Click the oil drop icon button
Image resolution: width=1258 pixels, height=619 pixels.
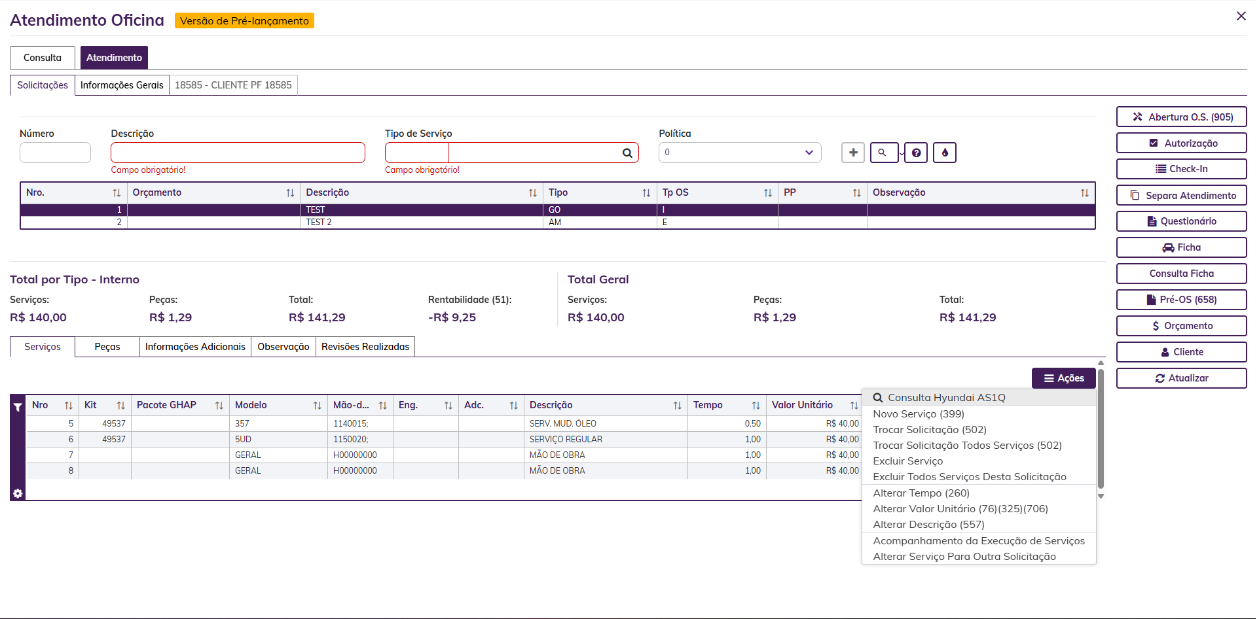(x=945, y=152)
